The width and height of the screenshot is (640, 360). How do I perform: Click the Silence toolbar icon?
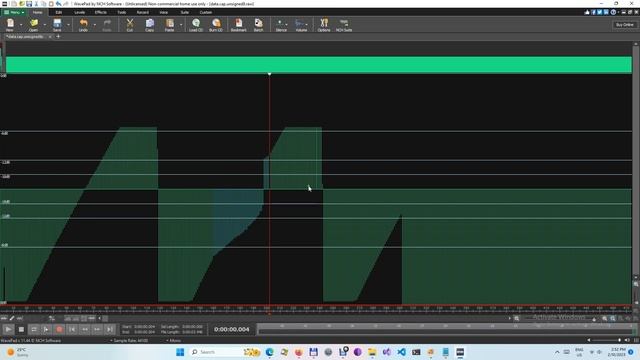(280, 24)
